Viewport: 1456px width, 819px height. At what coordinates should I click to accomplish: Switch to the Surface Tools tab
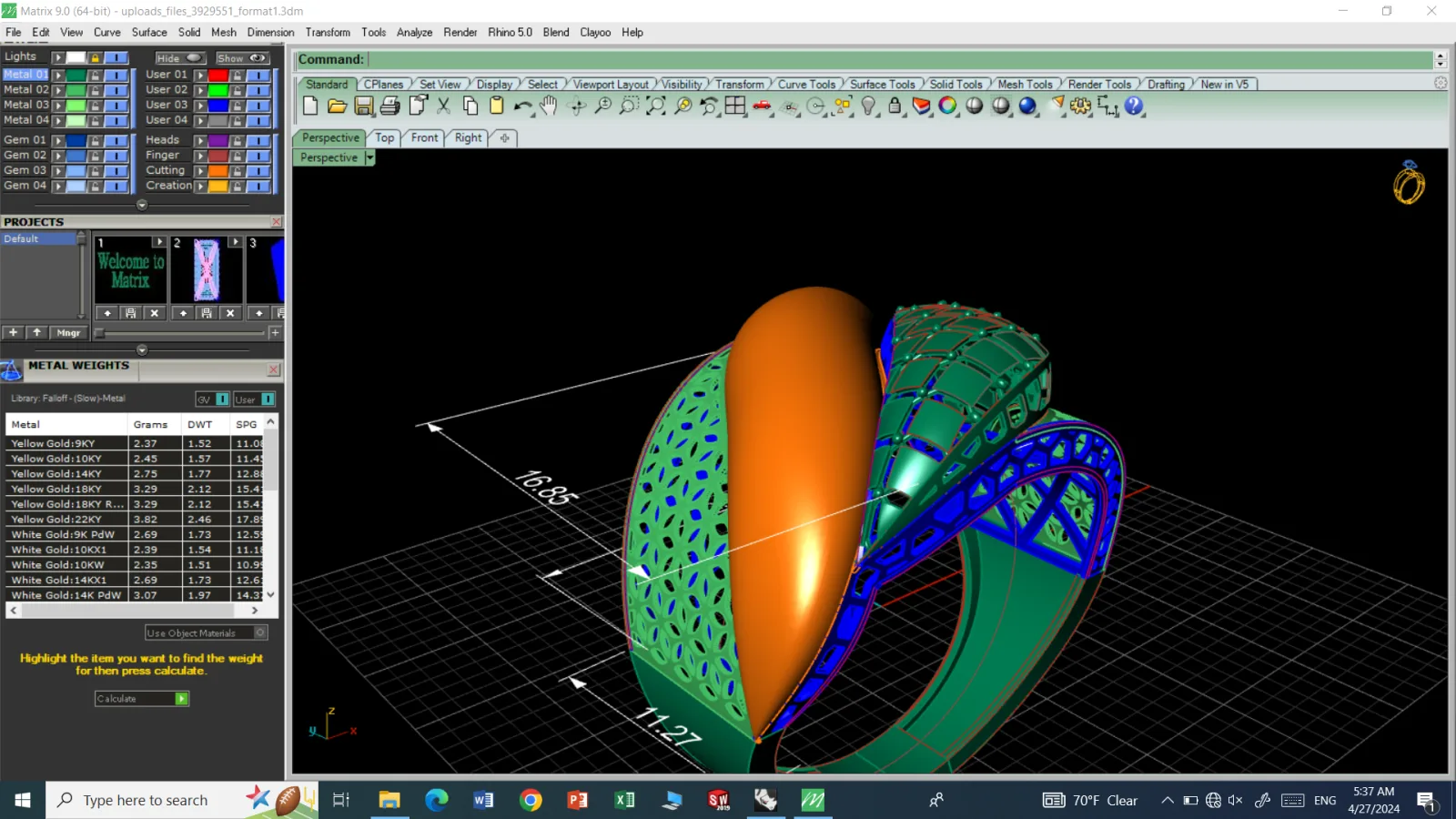coord(882,84)
